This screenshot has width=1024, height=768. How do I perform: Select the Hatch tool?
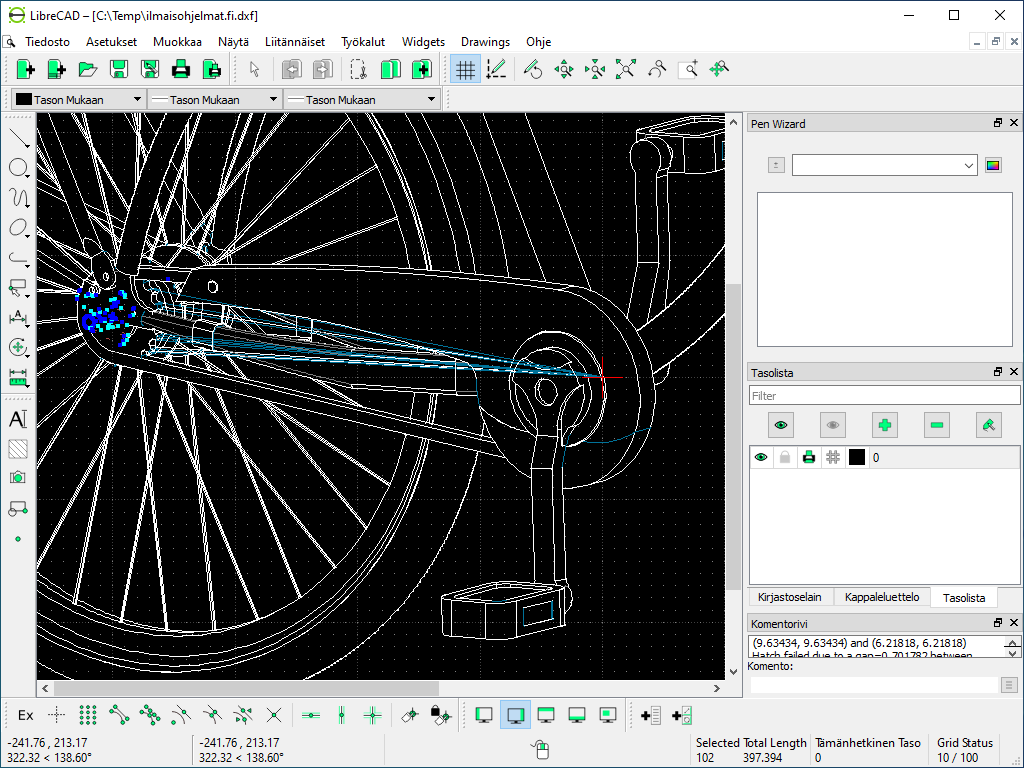(x=18, y=449)
